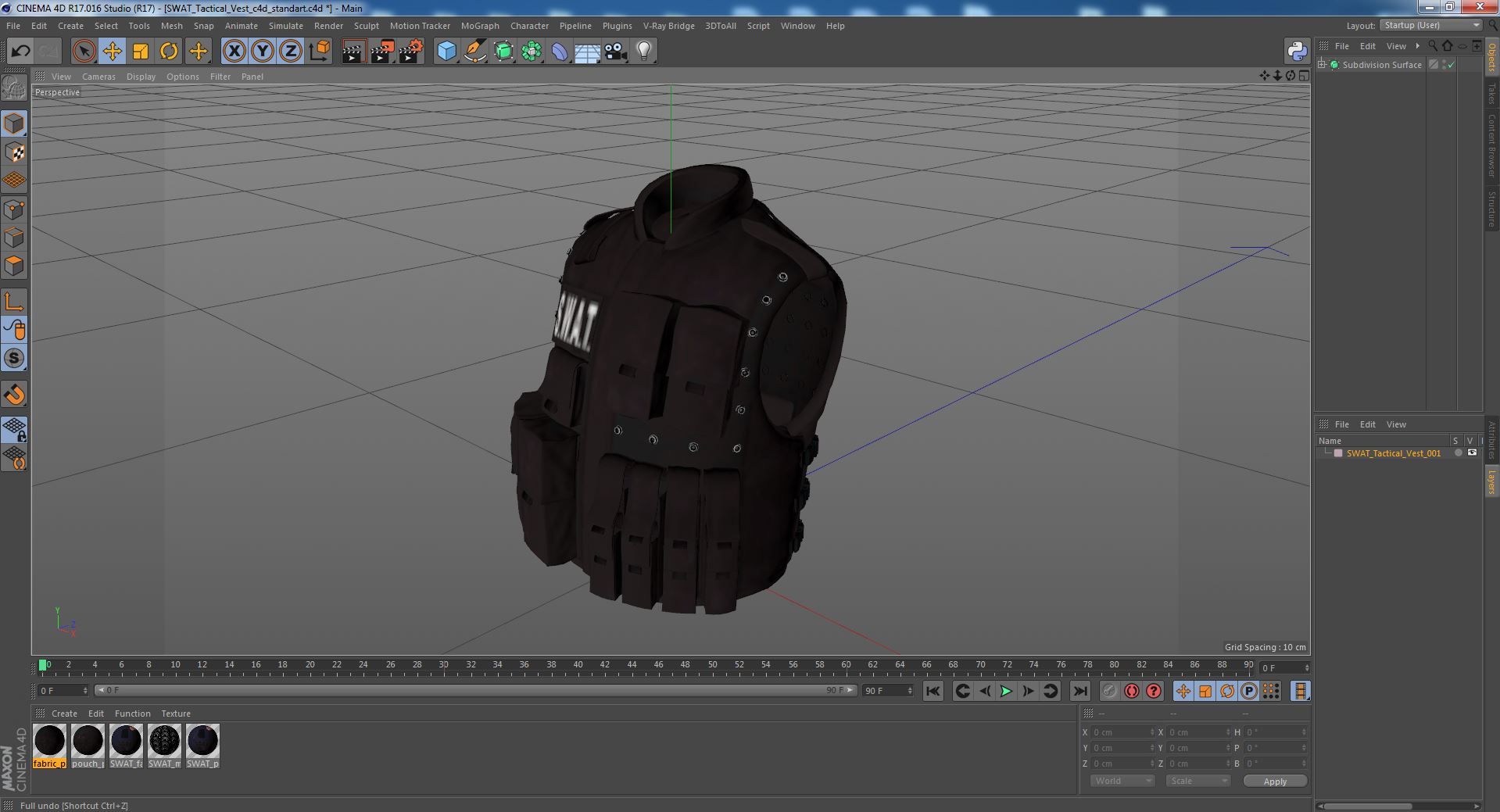The image size is (1500, 812).
Task: Switch to Texture mode
Action: [x=14, y=152]
